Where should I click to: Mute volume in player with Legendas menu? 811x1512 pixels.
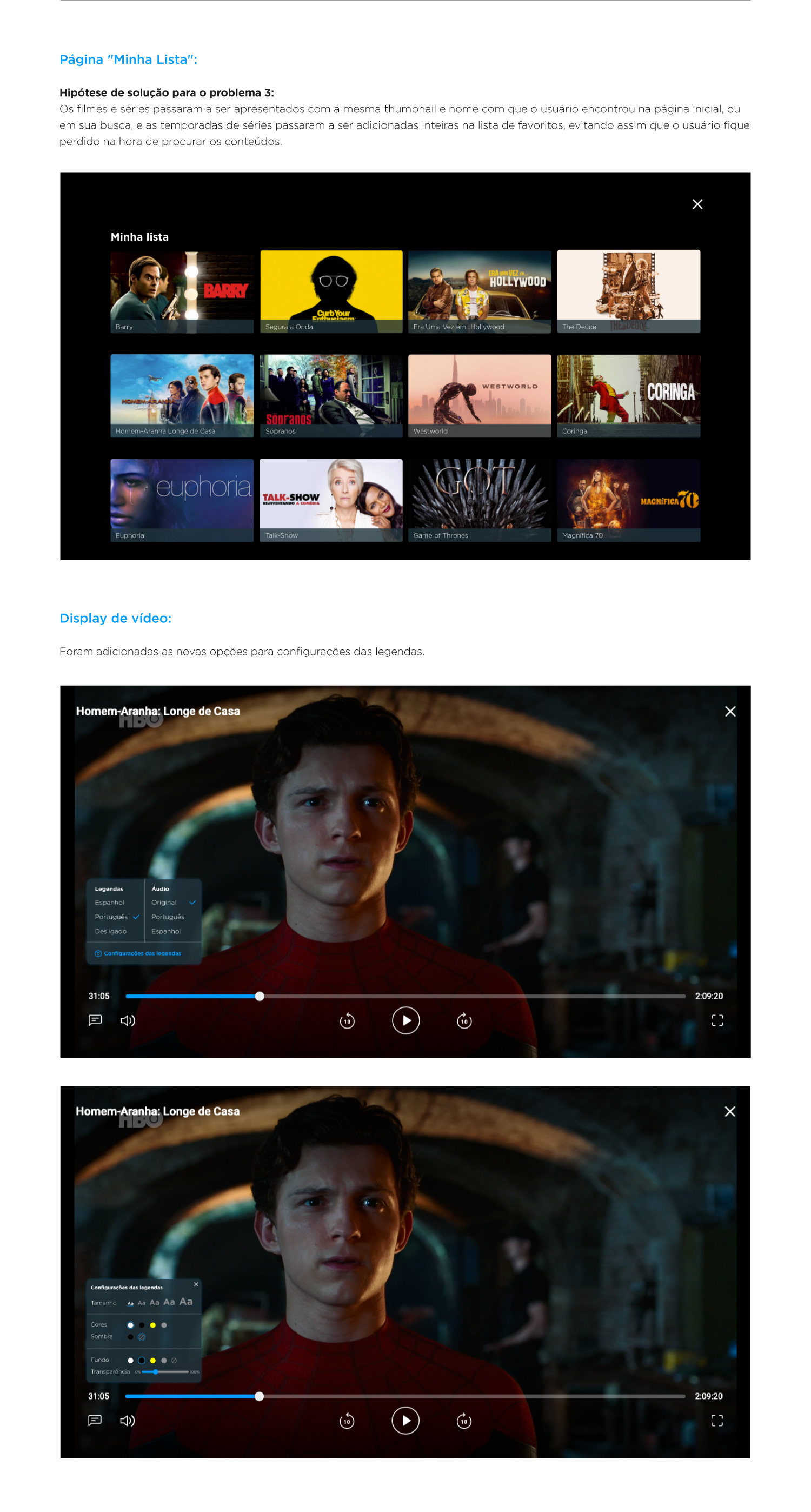pos(128,1020)
